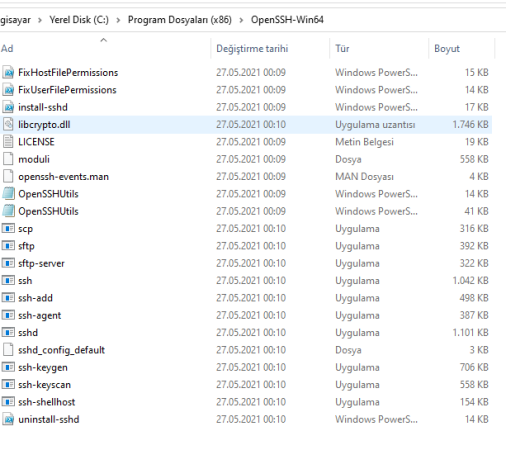
Task: Click Uygulama uzantısı type cell
Action: 375,125
